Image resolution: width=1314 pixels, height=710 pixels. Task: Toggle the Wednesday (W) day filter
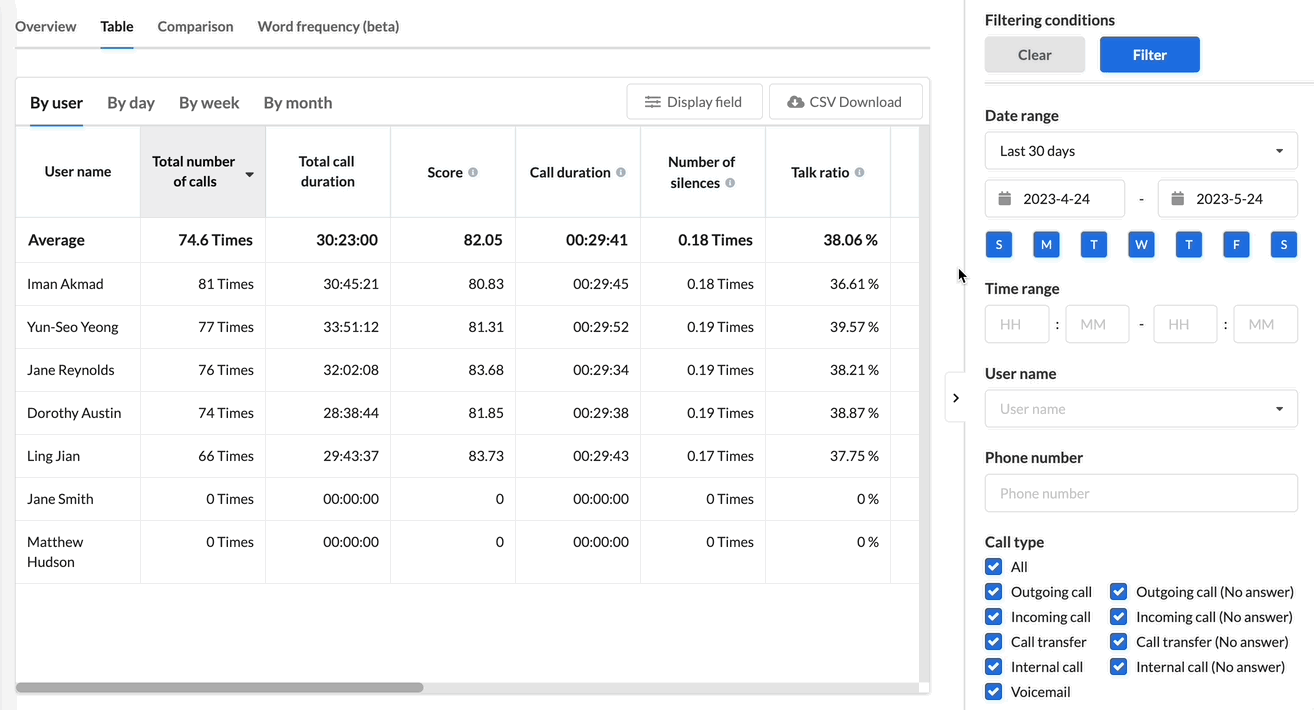point(1141,244)
